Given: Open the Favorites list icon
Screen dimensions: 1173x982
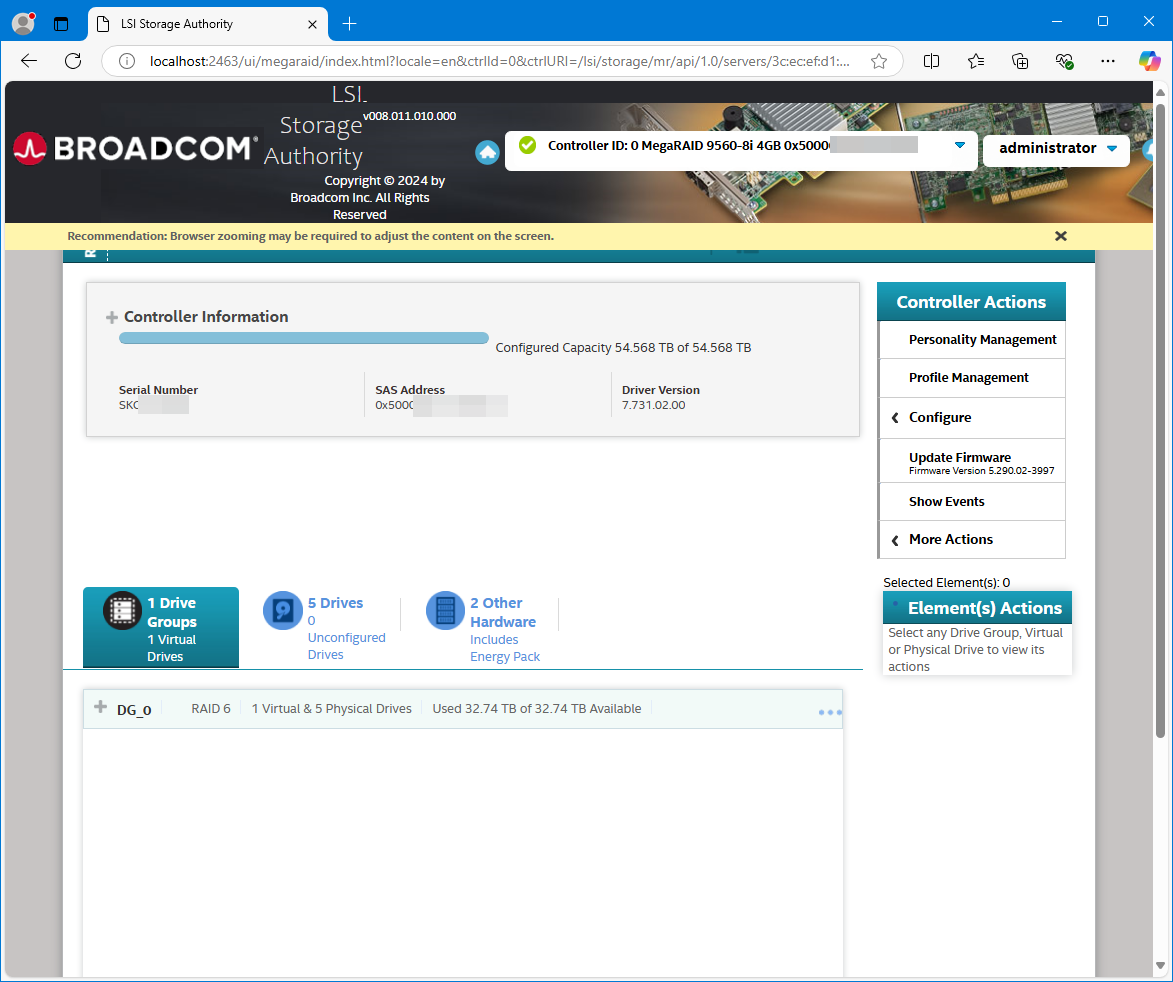Looking at the screenshot, I should tap(976, 61).
